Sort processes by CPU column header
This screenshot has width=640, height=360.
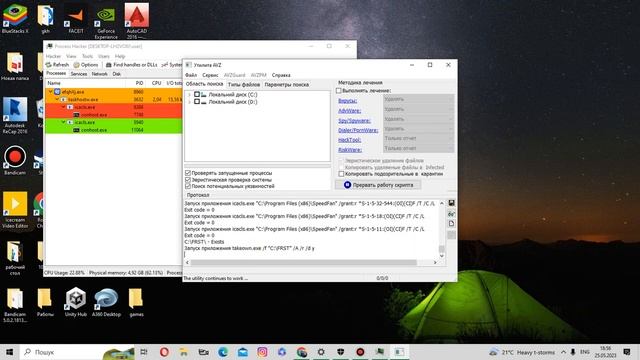point(156,83)
